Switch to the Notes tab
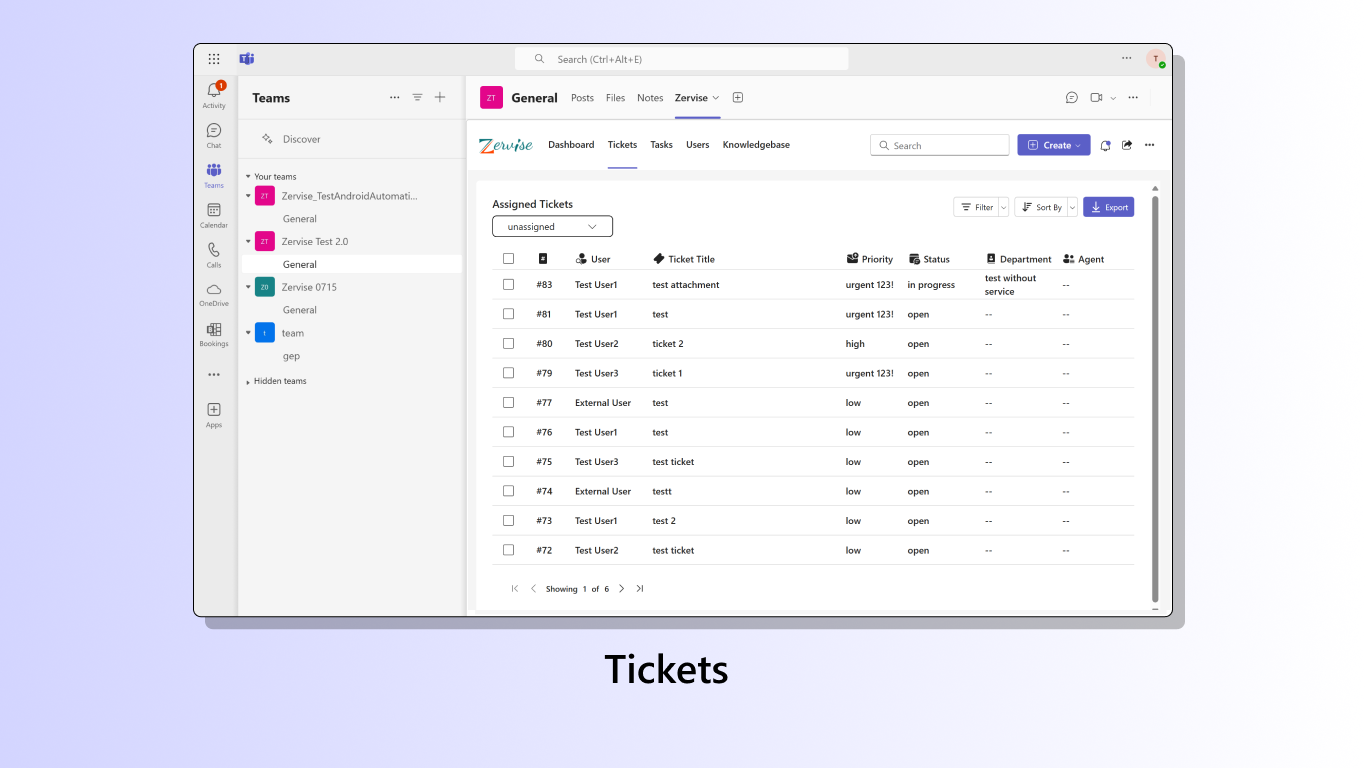The height and width of the screenshot is (768, 1366). pos(650,98)
